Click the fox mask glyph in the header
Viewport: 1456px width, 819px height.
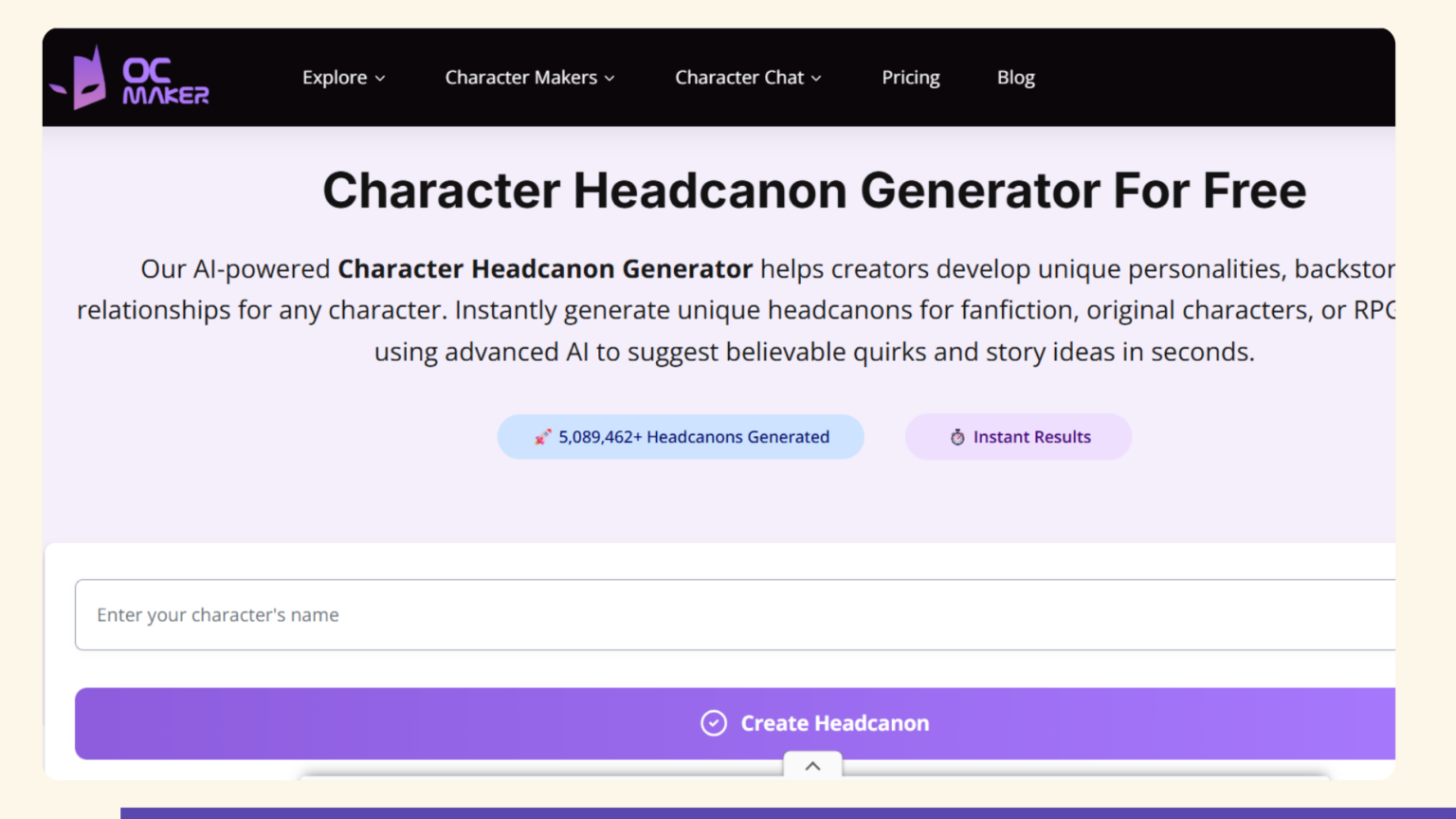[89, 78]
